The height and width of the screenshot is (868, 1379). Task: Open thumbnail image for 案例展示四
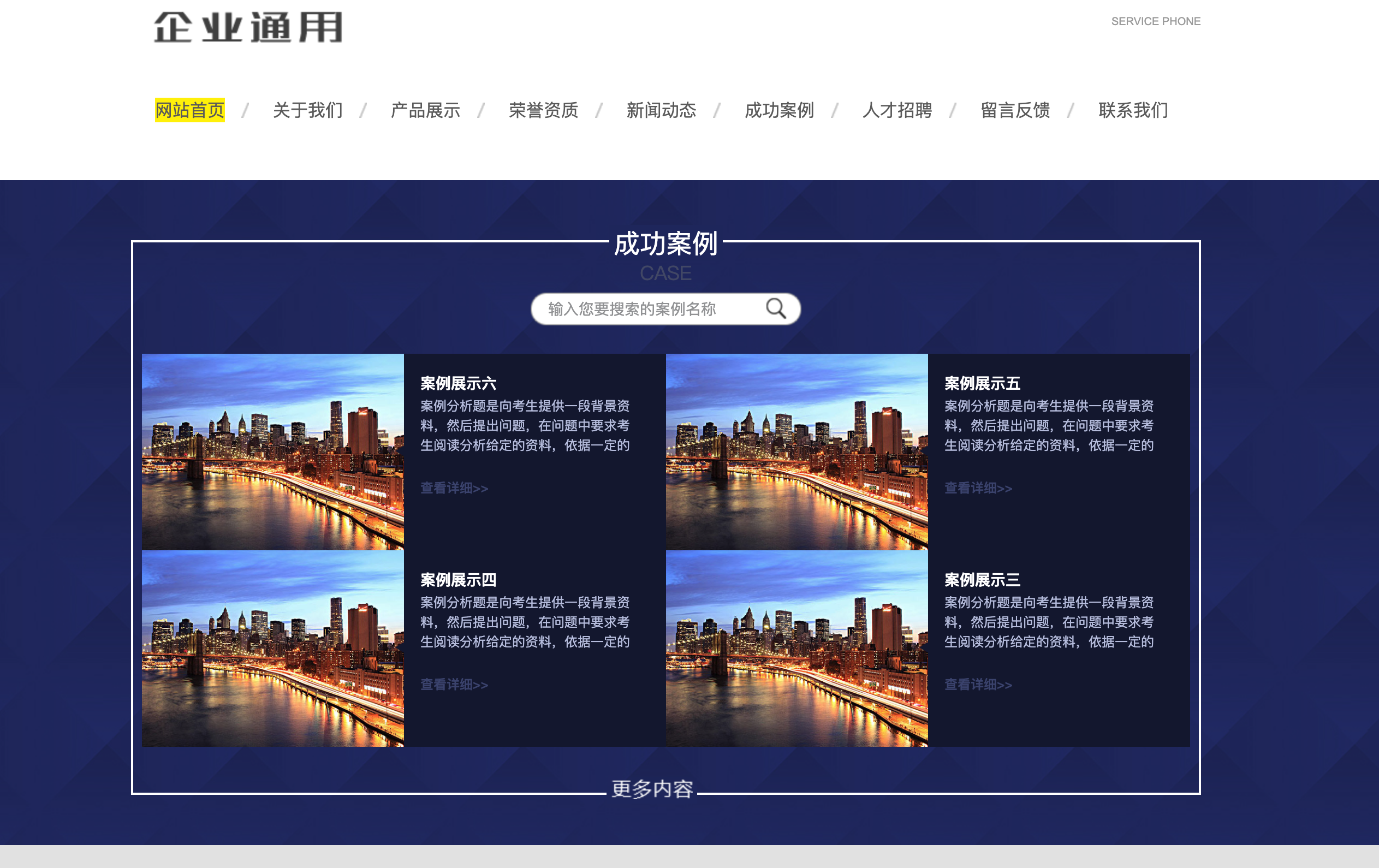pos(273,648)
